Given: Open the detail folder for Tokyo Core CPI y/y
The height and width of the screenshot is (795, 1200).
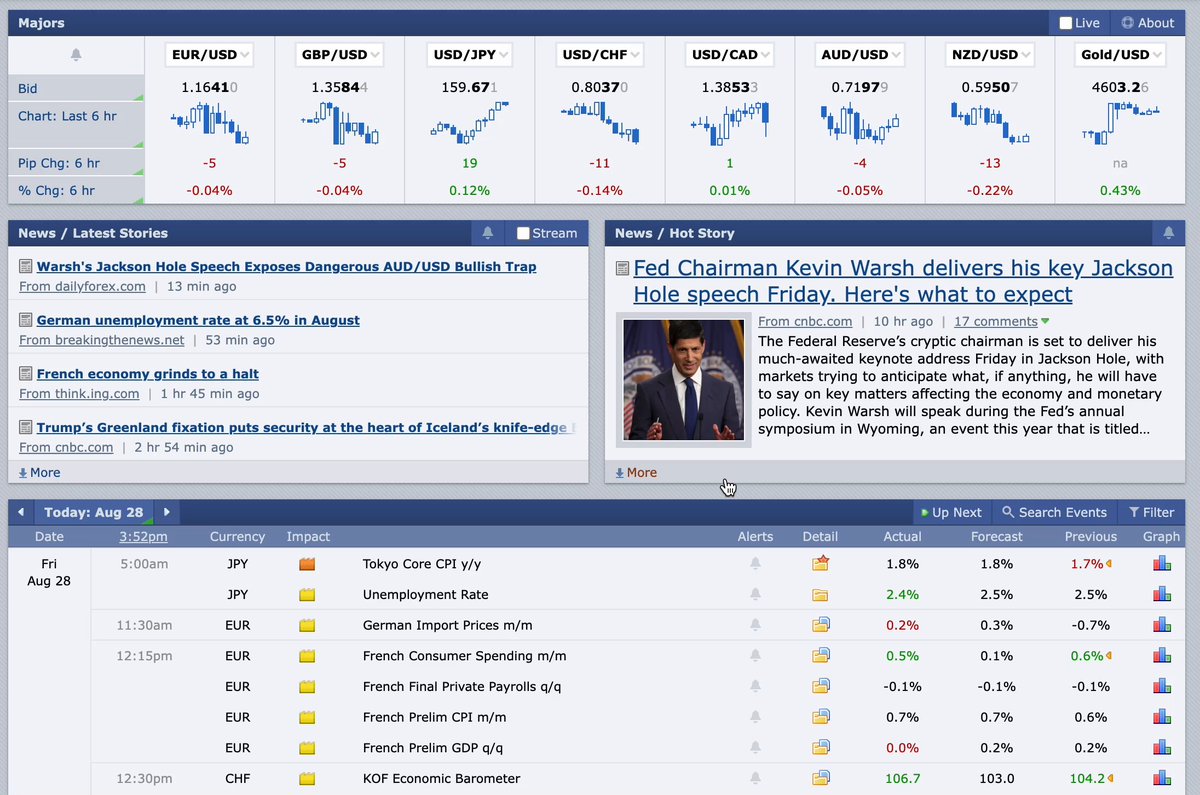Looking at the screenshot, I should point(821,564).
